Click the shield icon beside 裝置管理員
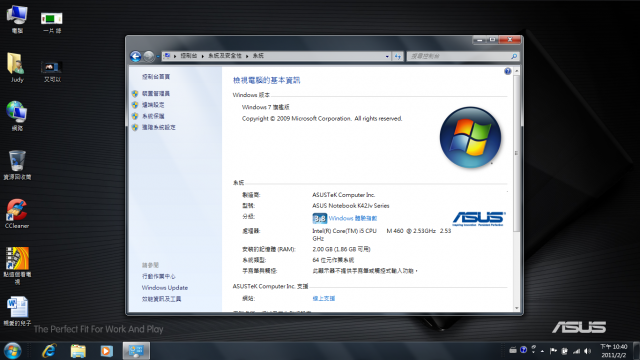This screenshot has width=640, height=360. 135,93
